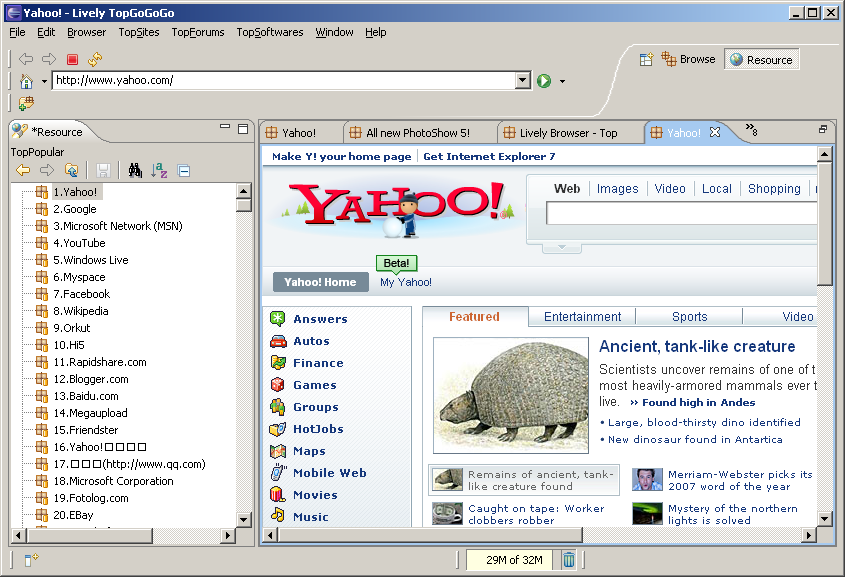The width and height of the screenshot is (845, 577).
Task: Click the fast view icon in status bar
Action: point(31,560)
